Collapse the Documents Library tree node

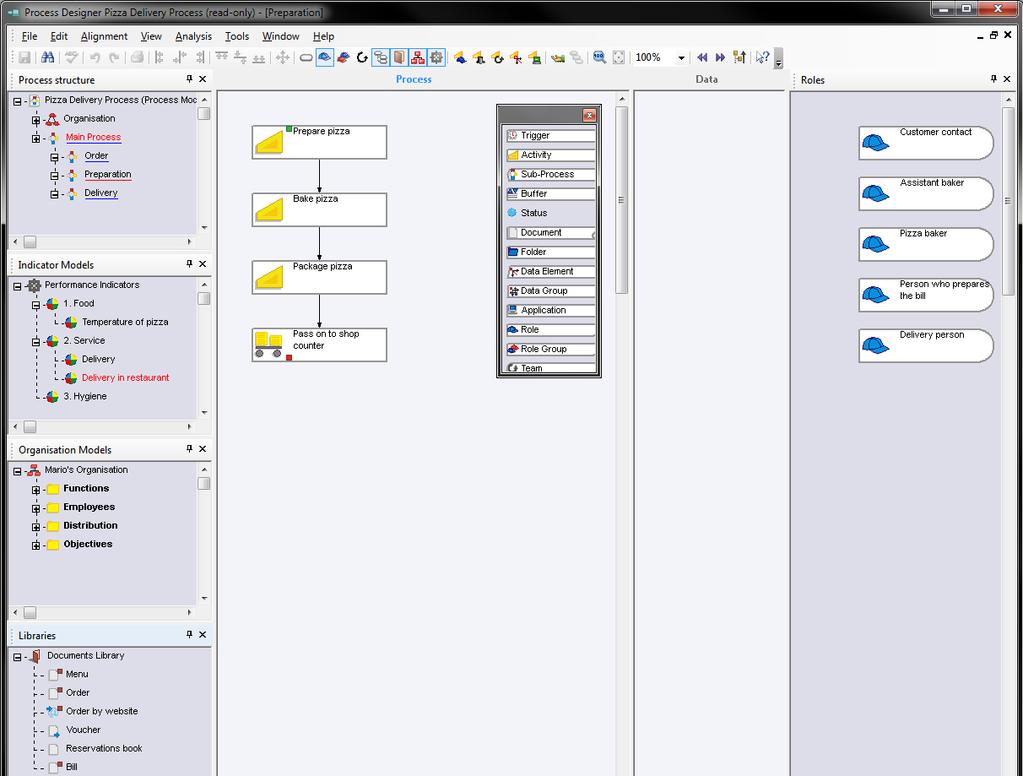tap(18, 657)
